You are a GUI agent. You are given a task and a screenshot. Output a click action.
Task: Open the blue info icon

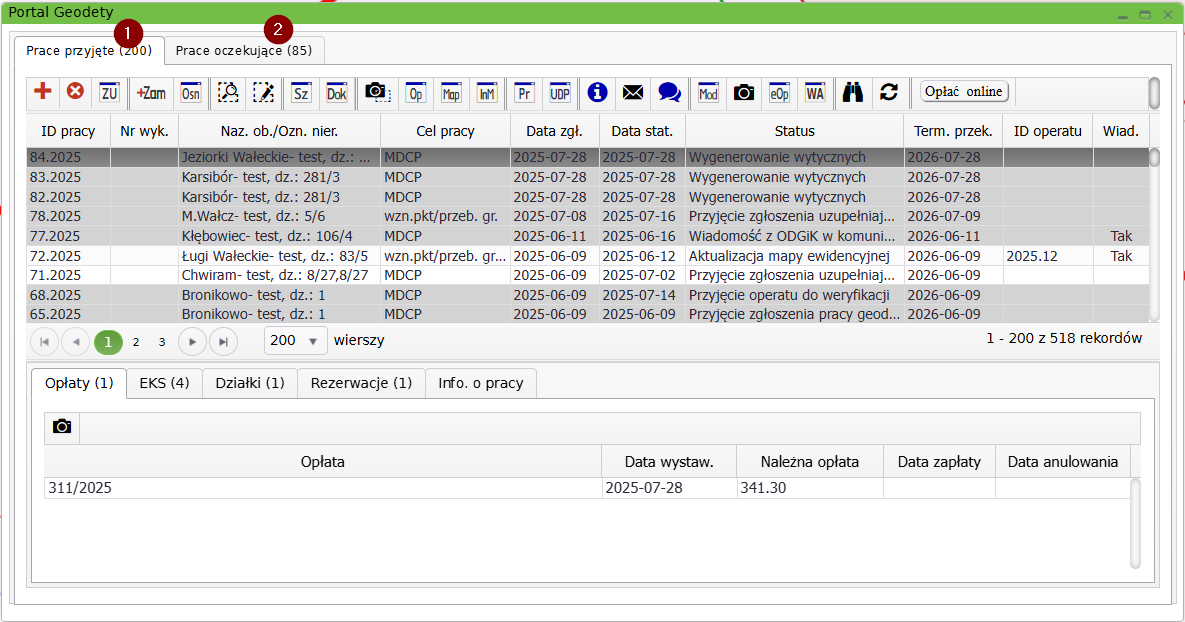pyautogui.click(x=598, y=92)
